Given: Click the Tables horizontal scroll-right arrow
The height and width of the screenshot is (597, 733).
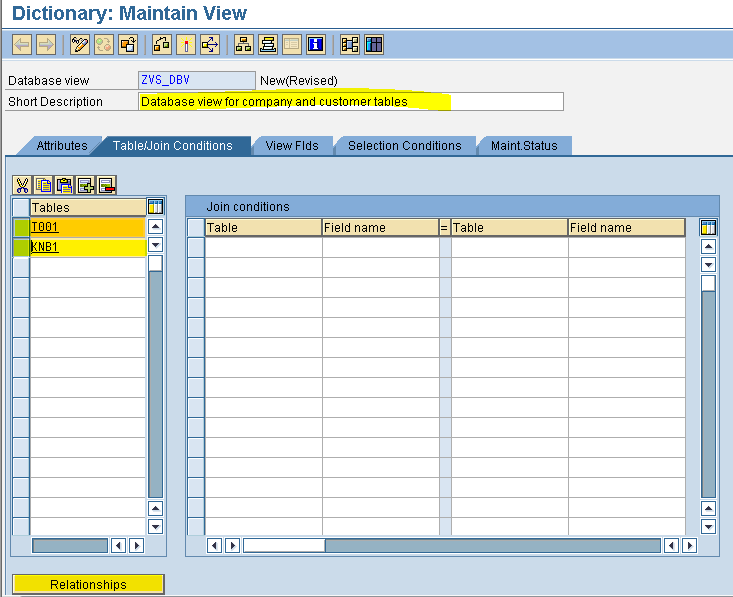Looking at the screenshot, I should (137, 545).
